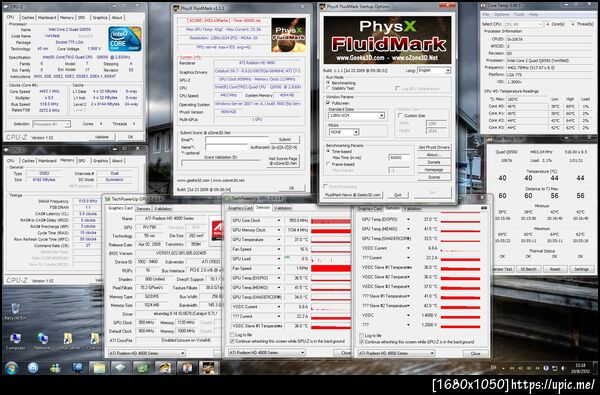This screenshot has height=395, width=600.
Task: Open Validation tab in GPU-Z Graphics Card window
Action: tap(163, 209)
